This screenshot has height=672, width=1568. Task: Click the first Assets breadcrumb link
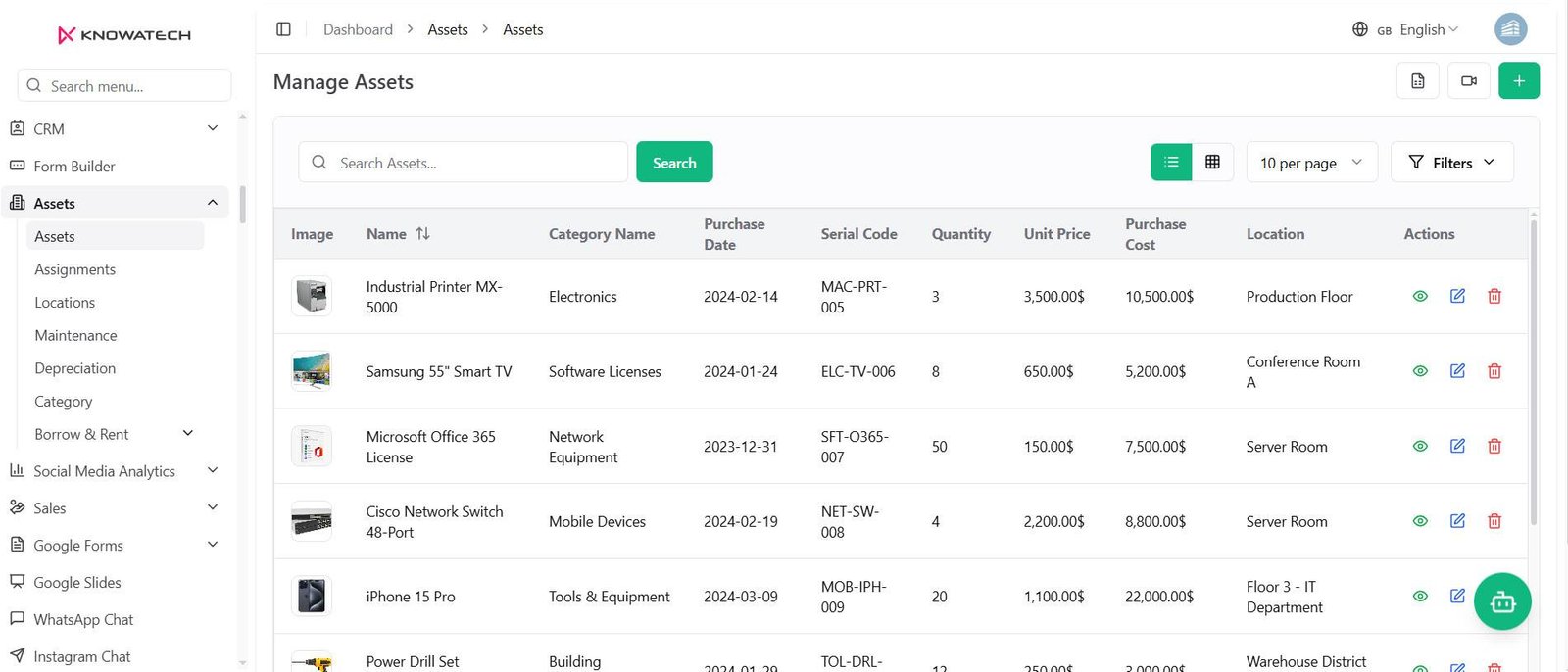click(x=448, y=29)
